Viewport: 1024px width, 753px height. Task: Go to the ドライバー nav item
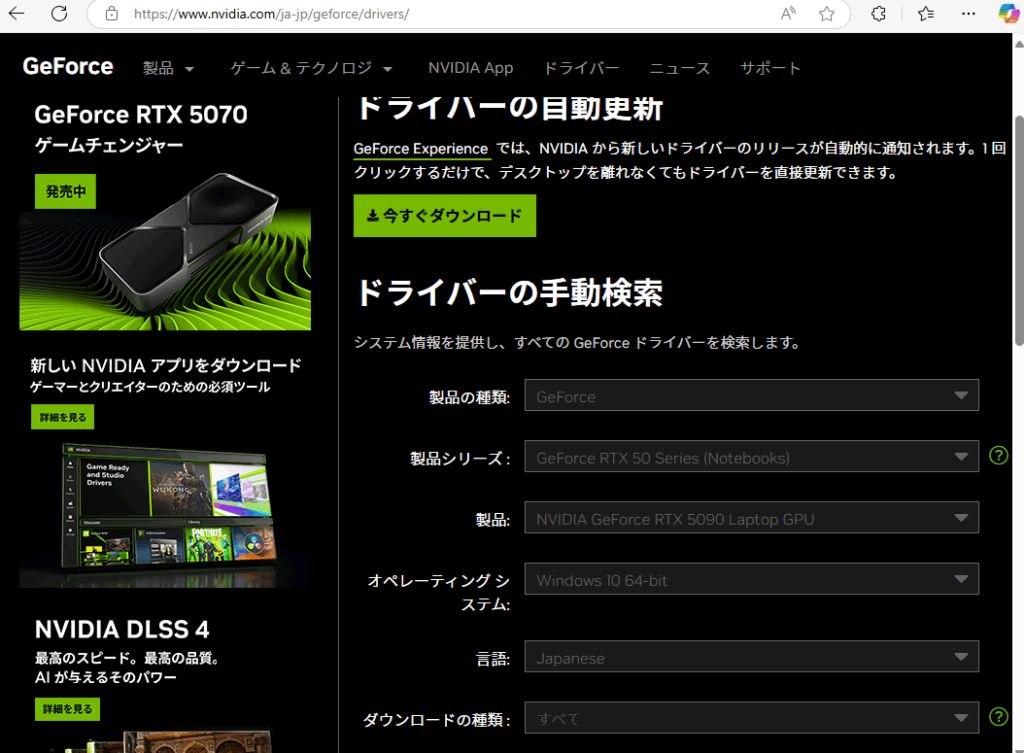[x=581, y=68]
